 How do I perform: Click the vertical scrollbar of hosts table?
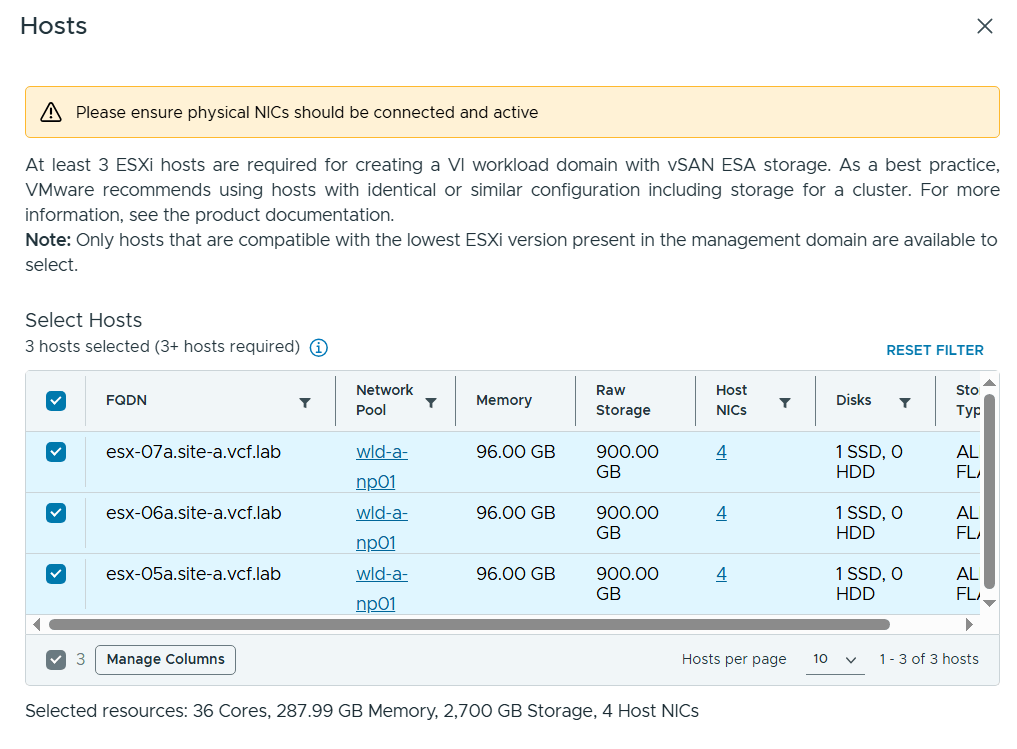[x=989, y=490]
